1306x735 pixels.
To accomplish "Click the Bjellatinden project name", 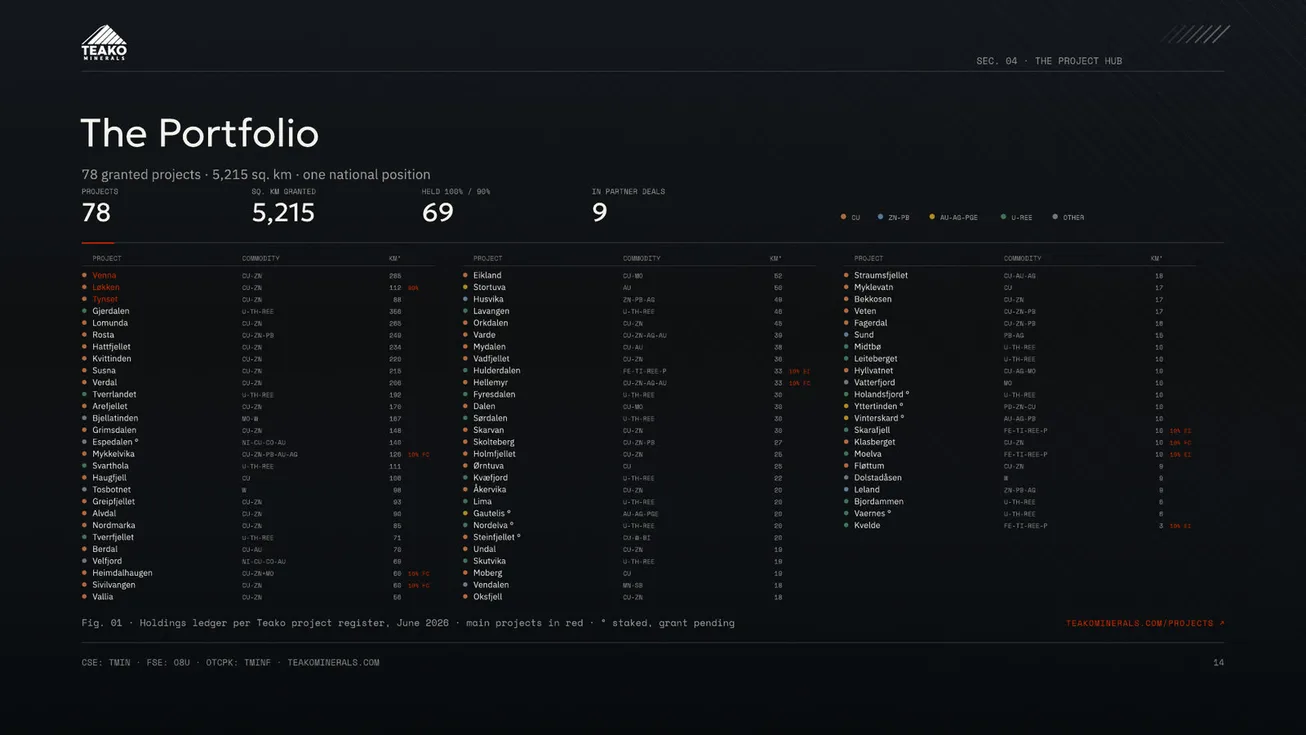I will (x=115, y=418).
